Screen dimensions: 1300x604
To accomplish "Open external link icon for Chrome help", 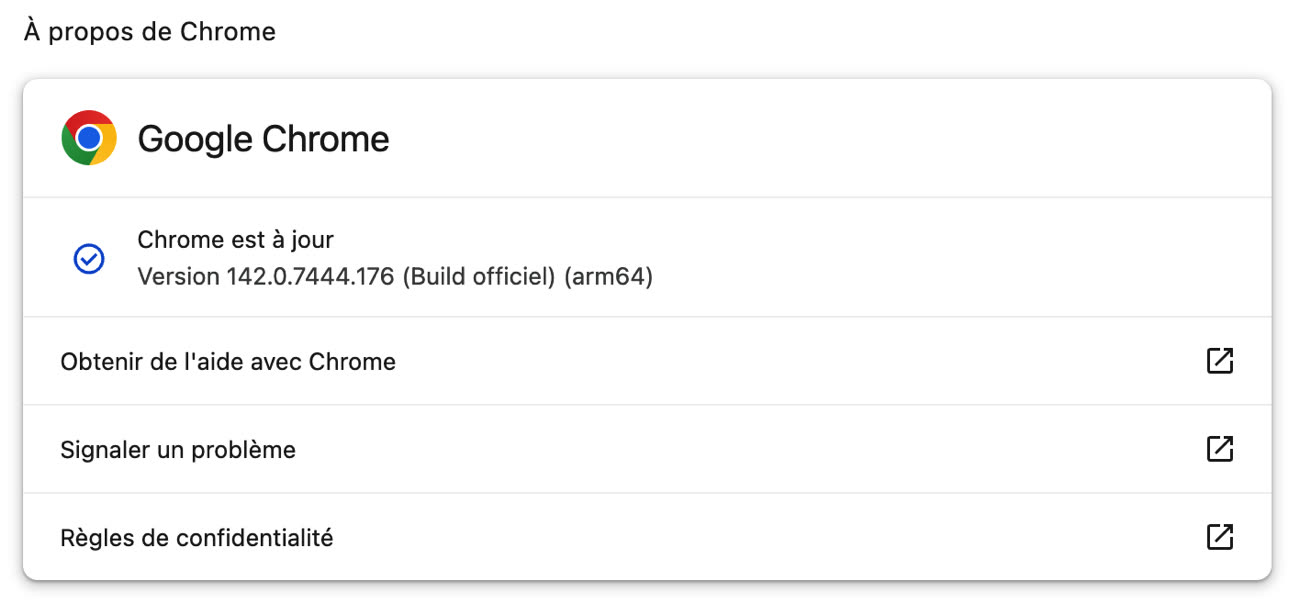I will click(1220, 361).
